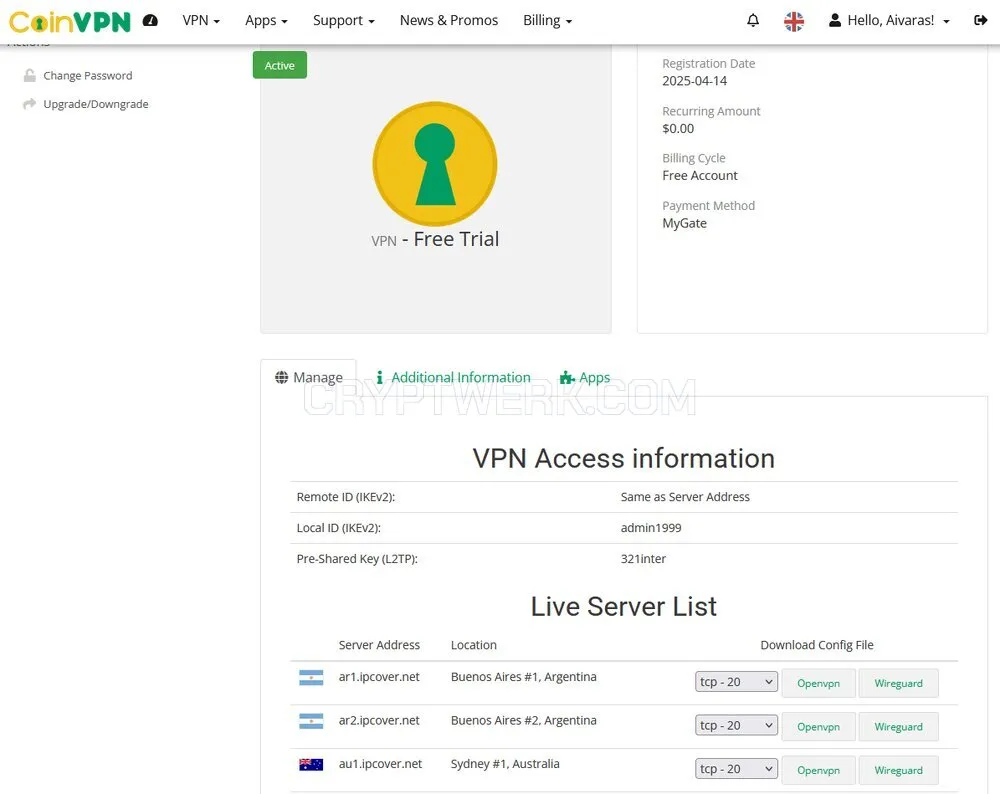
Task: Switch to the Manage tab
Action: (x=309, y=378)
